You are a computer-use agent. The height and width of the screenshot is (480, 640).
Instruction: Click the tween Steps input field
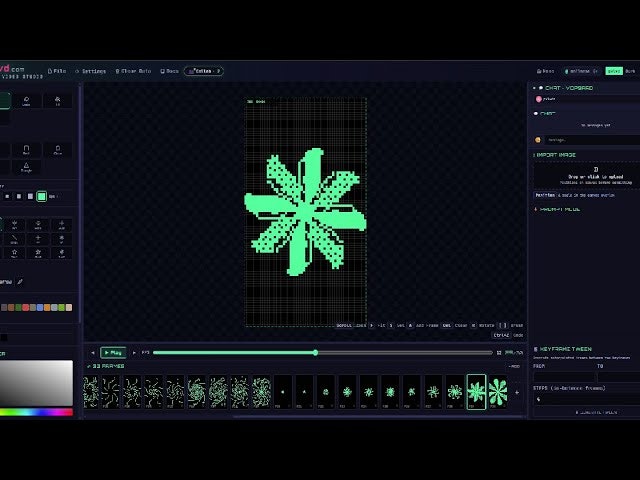tap(587, 399)
